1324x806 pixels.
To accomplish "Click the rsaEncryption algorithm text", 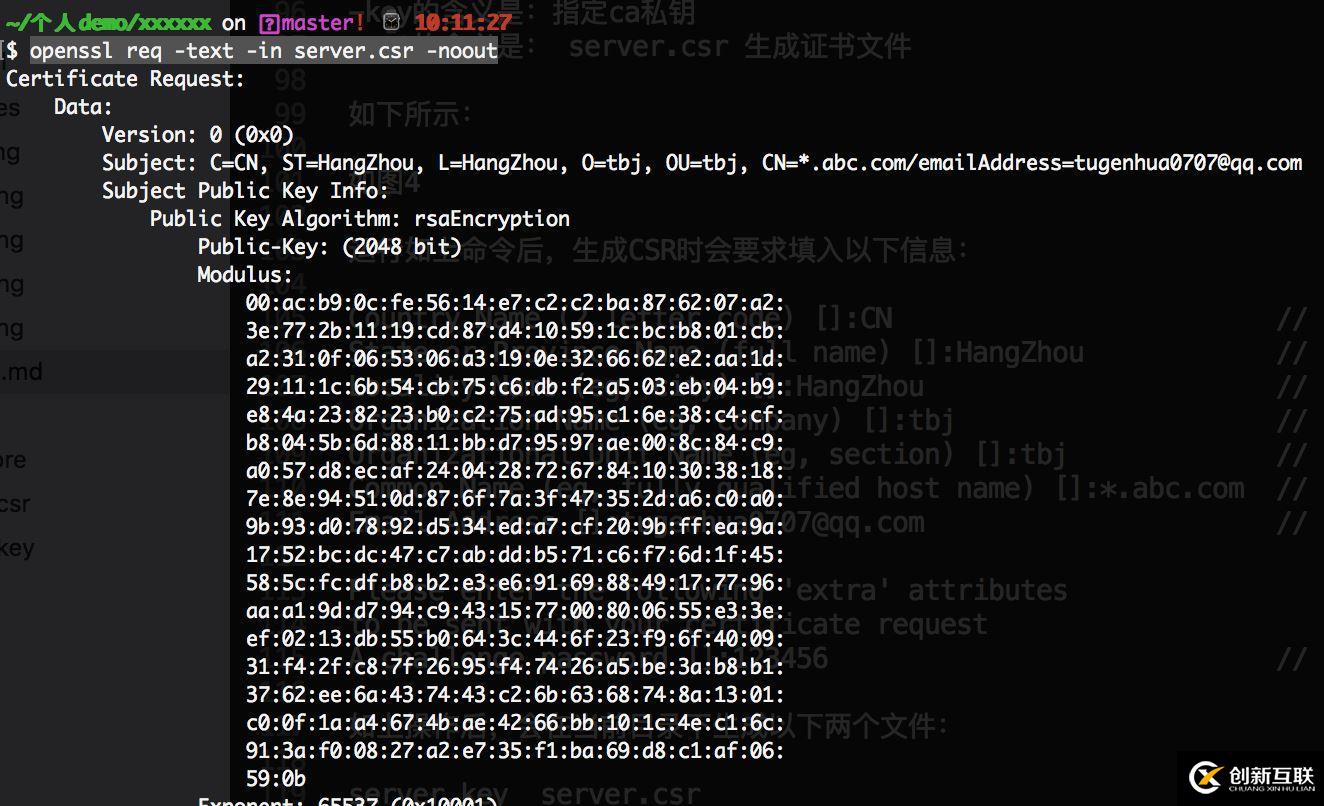I will tap(492, 218).
